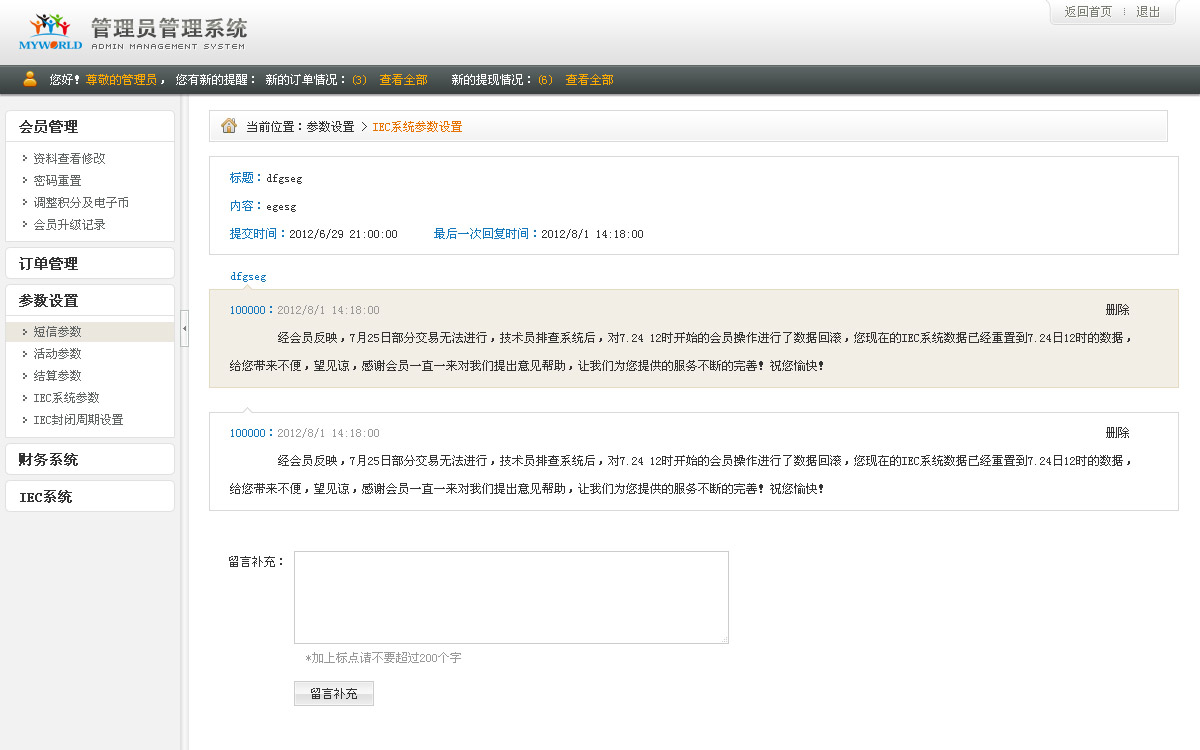This screenshot has width=1200, height=750.
Task: Click 返回首页 in top right
Action: [x=1088, y=12]
